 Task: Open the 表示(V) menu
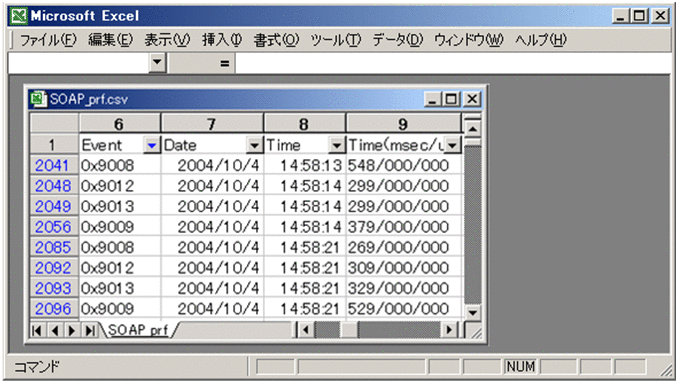click(167, 40)
